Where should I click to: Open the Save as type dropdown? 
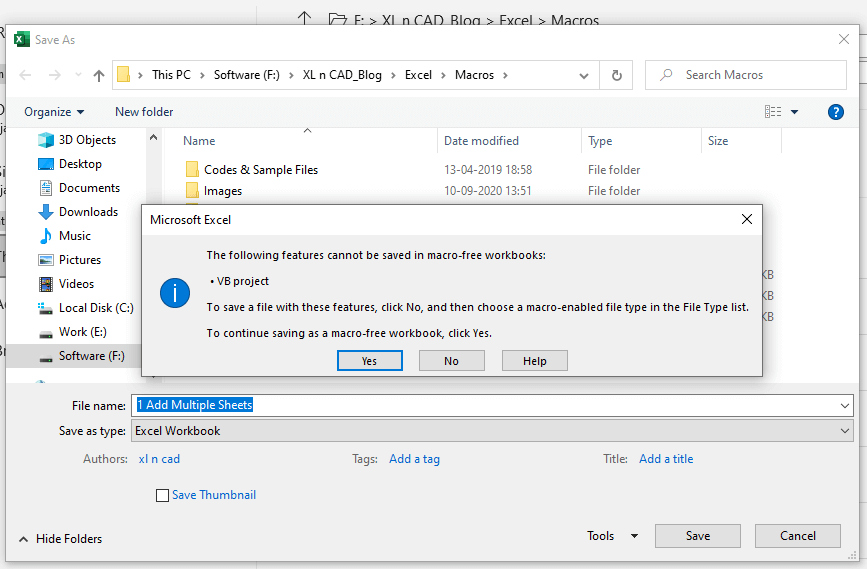(844, 431)
